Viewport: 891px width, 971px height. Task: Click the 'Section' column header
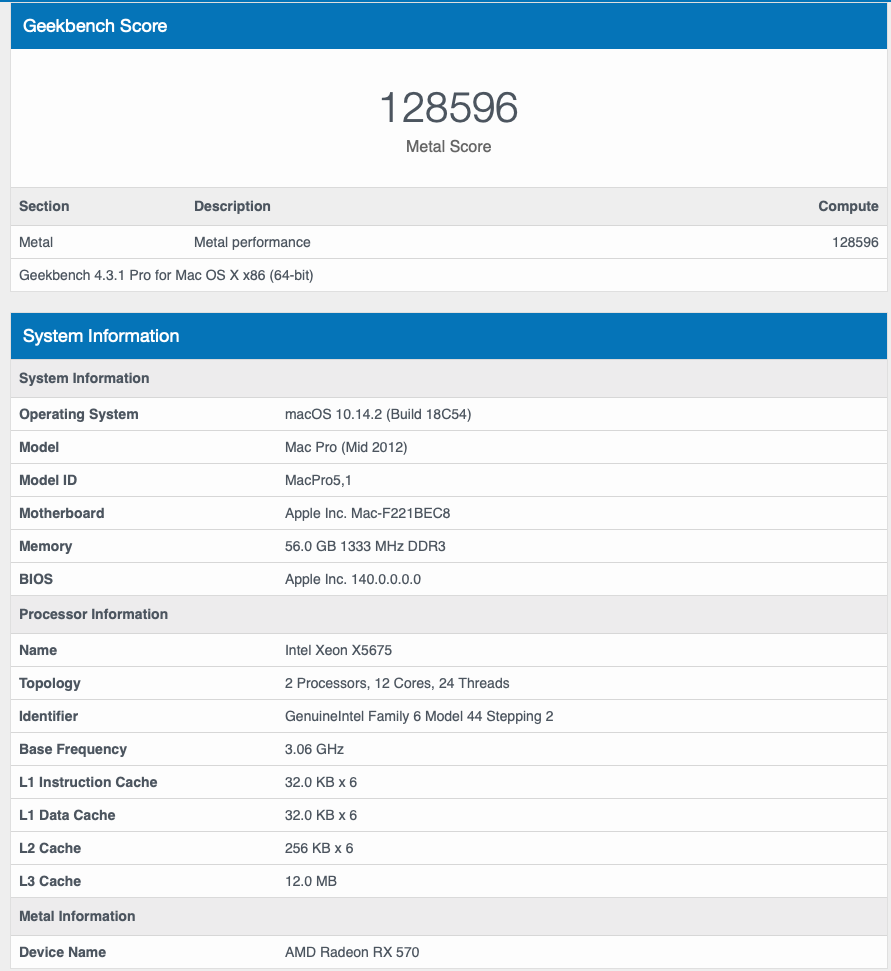[x=44, y=206]
